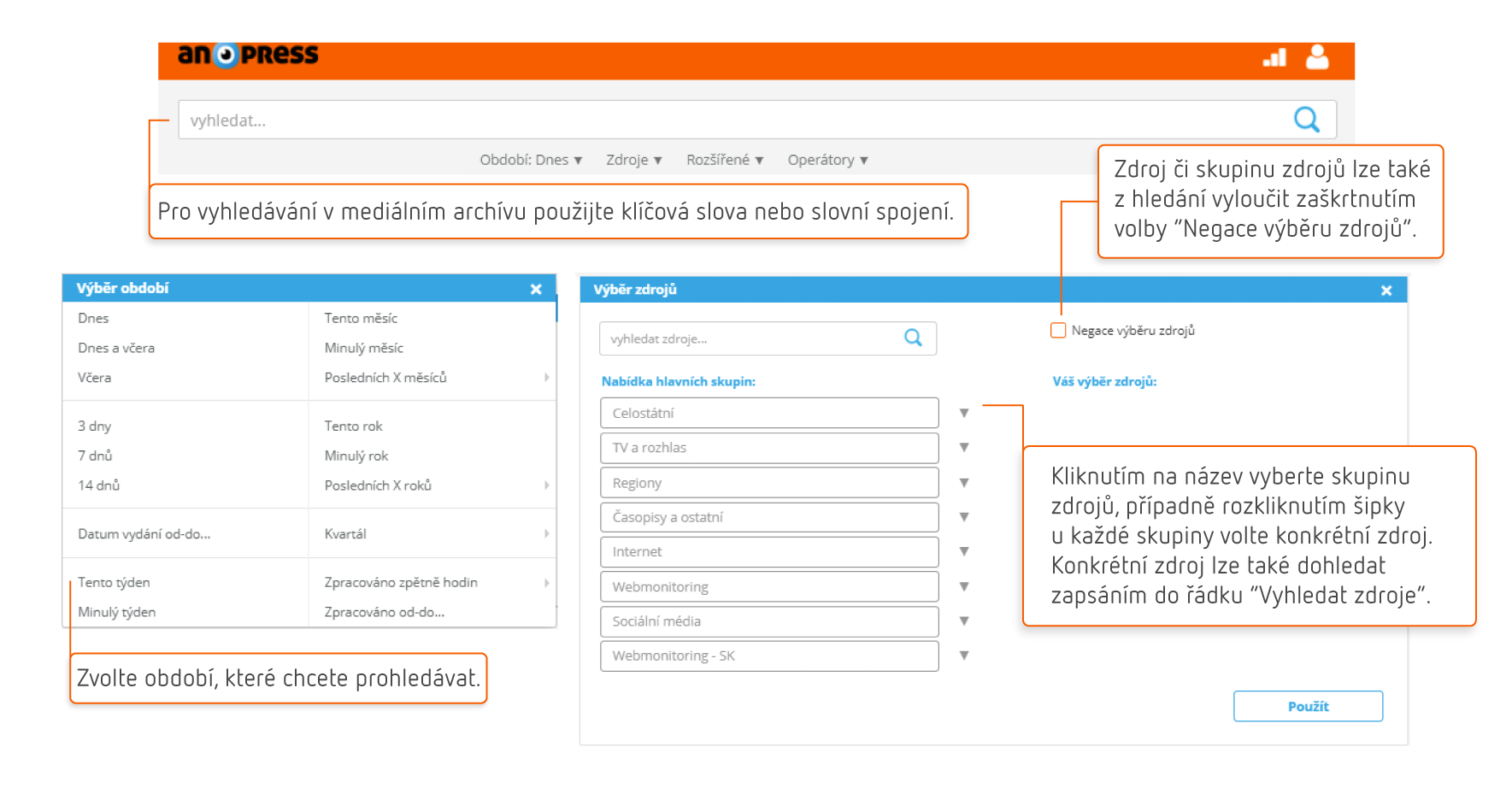1512x788 pixels.
Task: Close the Výběr období panel
Action: point(536,289)
